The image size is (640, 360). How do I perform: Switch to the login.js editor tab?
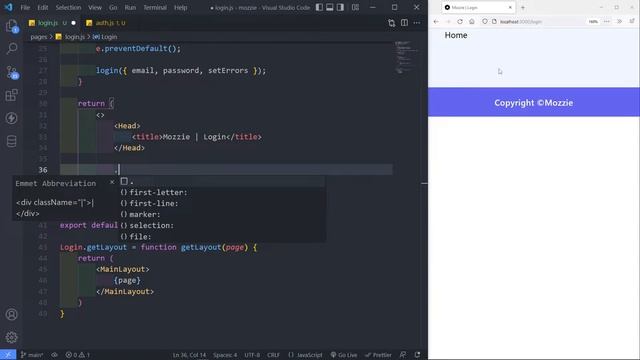(x=51, y=23)
